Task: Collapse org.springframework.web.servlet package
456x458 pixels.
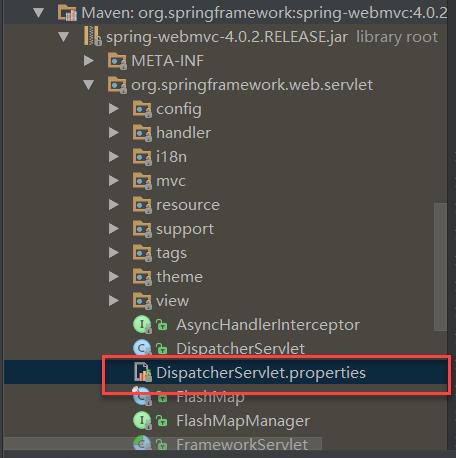Action: point(89,85)
